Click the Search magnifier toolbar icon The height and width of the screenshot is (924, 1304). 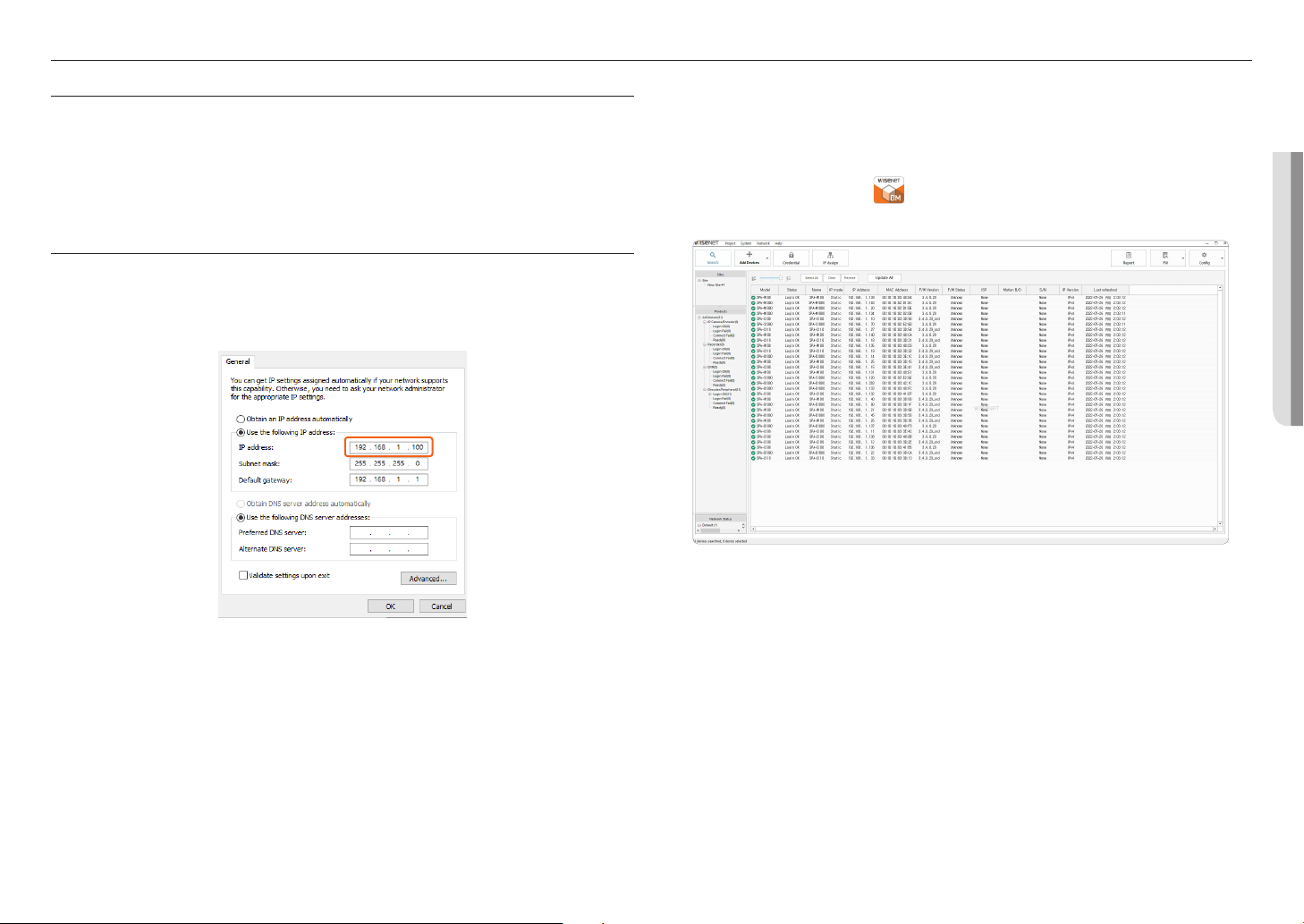coord(713,255)
